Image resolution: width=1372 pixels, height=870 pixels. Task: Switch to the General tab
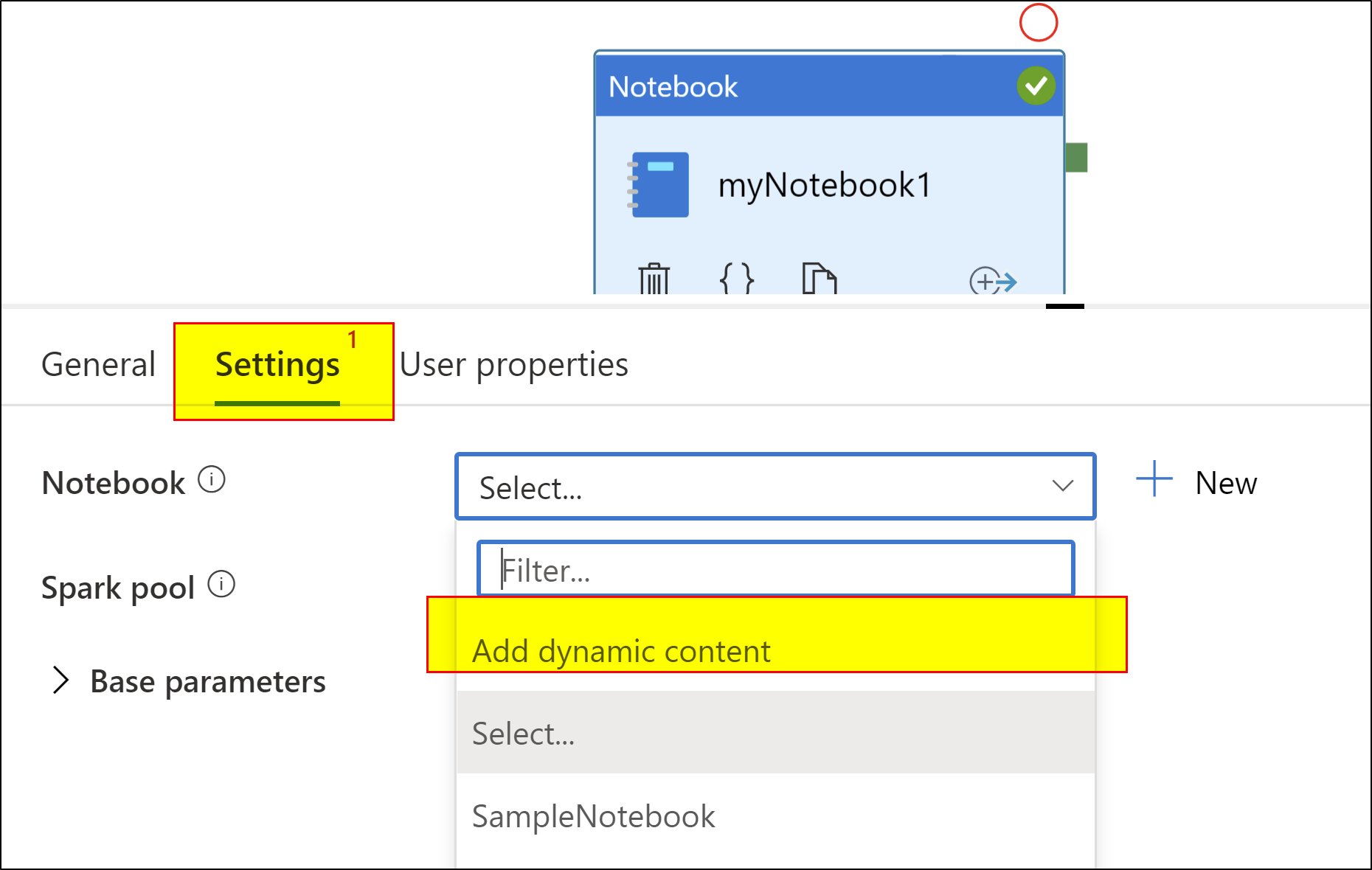click(99, 363)
